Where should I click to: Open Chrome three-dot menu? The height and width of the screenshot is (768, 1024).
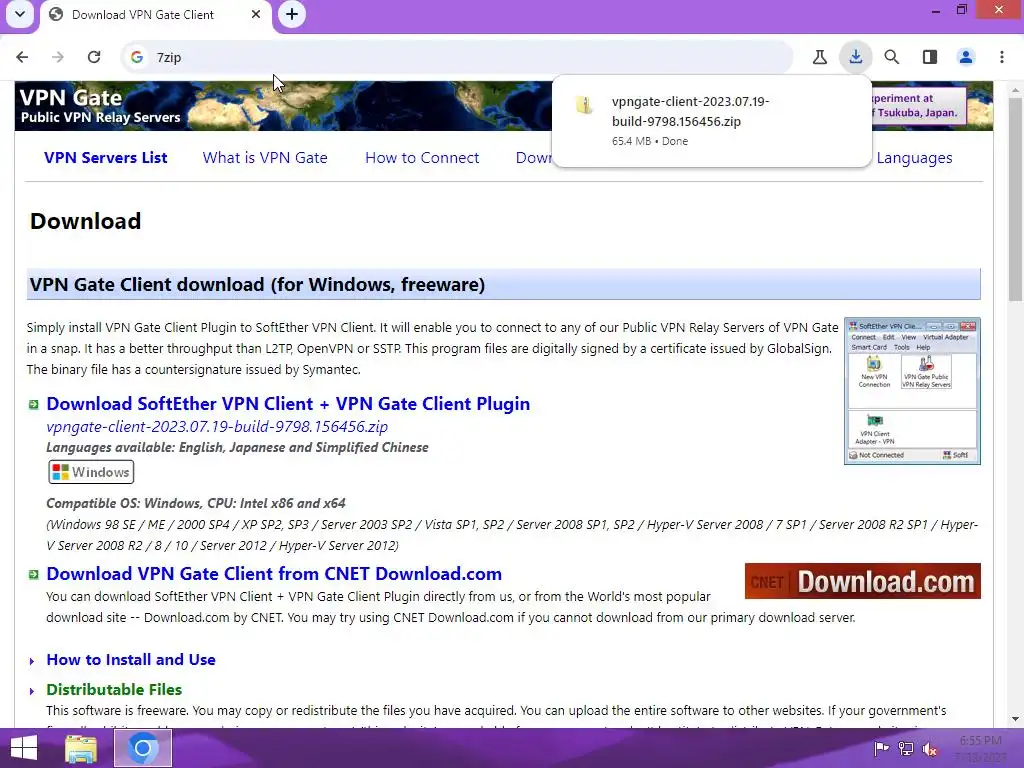[x=1002, y=57]
